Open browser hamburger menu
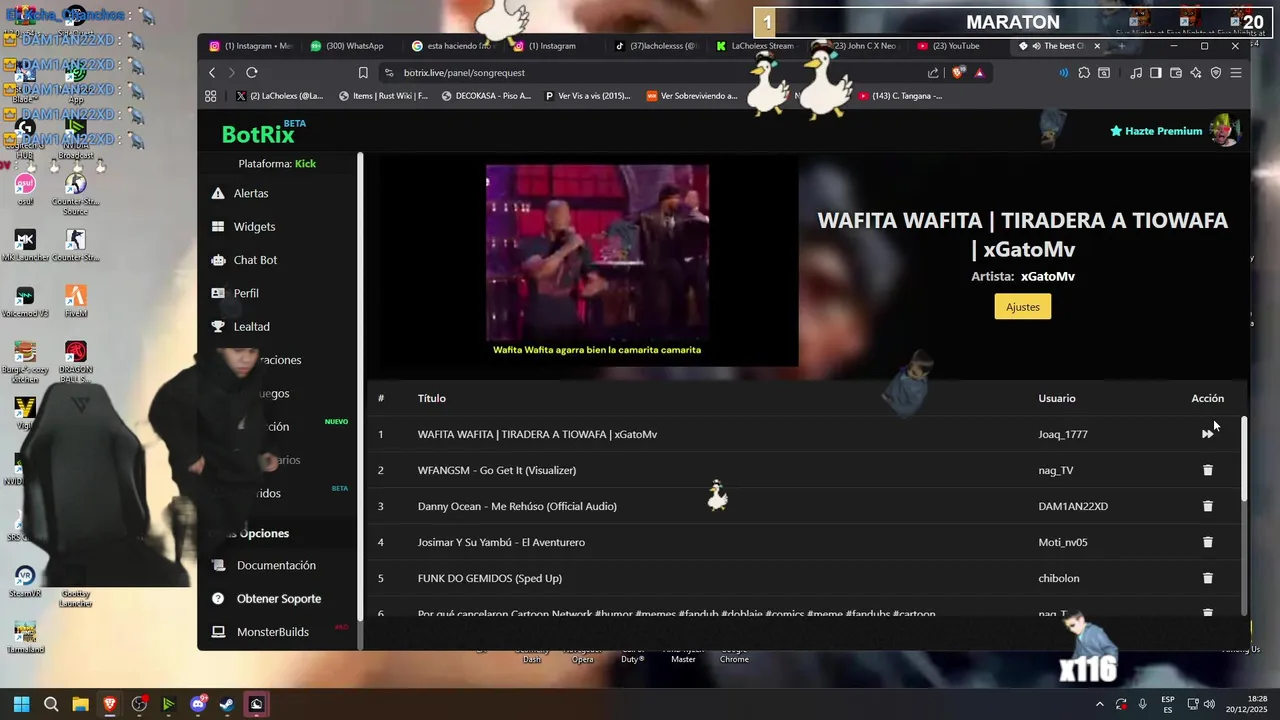 pos(1236,72)
